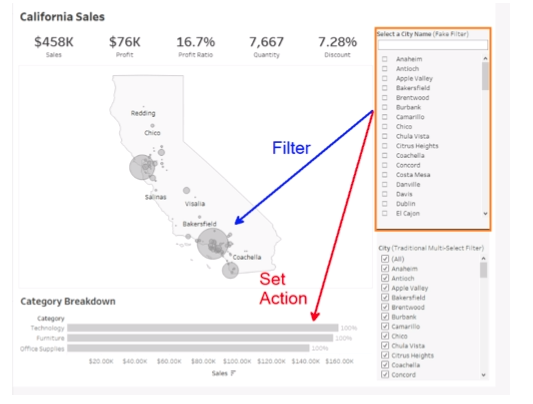Click the Technology sales bar
533x404 pixels.
[x=203, y=328]
